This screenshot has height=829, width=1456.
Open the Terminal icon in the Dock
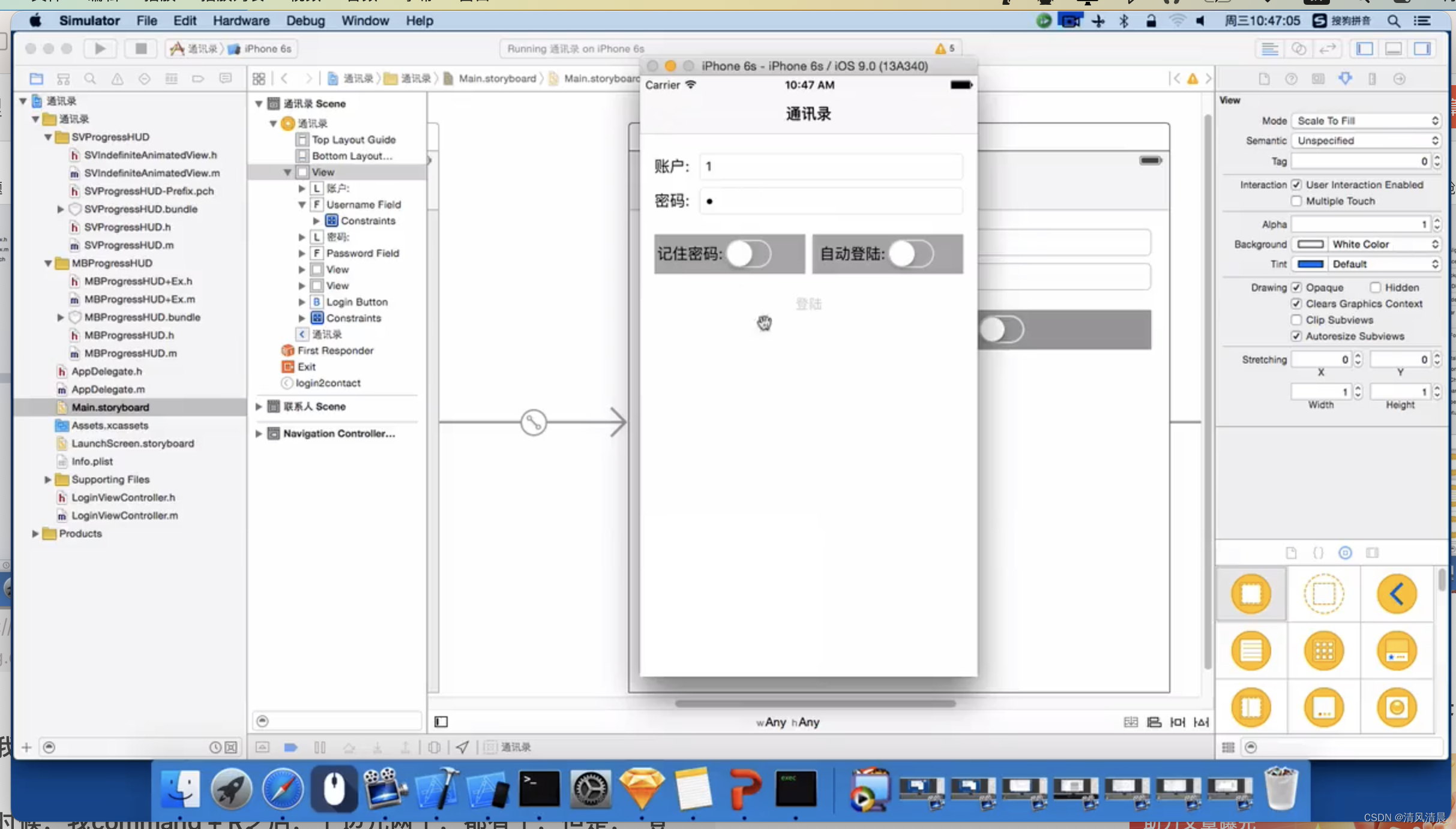(x=539, y=788)
